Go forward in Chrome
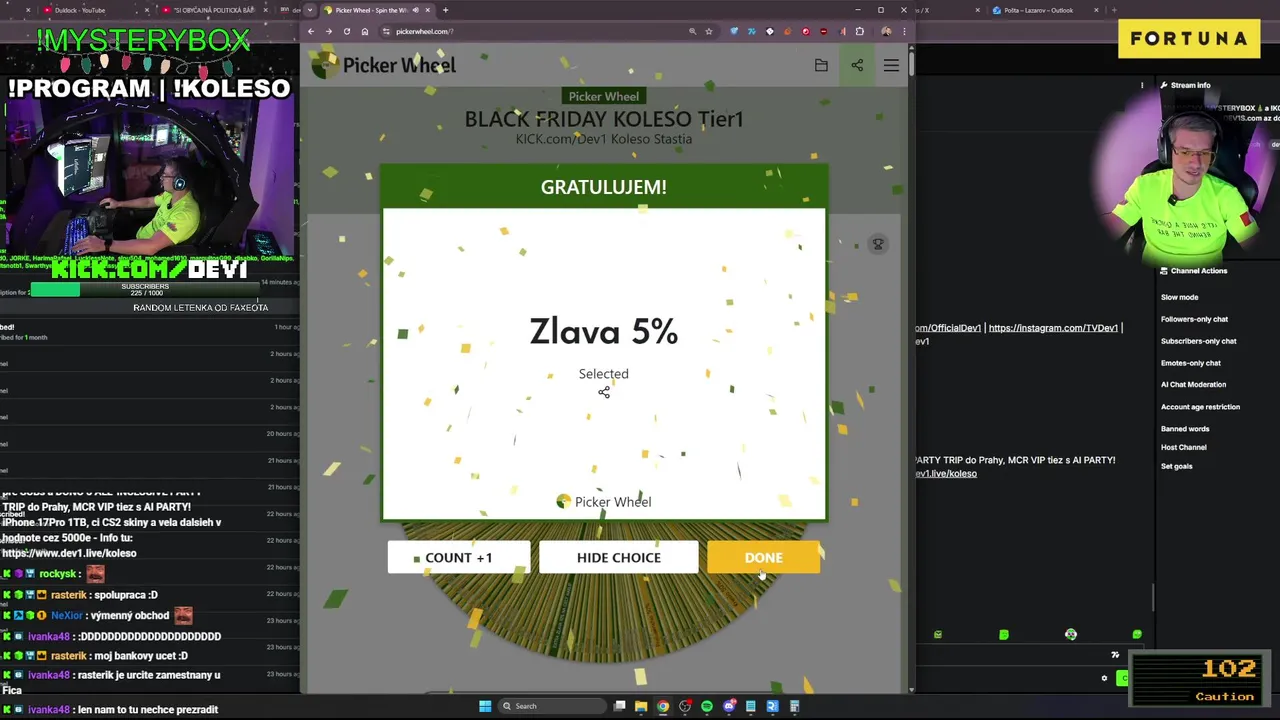The image size is (1280, 720). pos(328,31)
